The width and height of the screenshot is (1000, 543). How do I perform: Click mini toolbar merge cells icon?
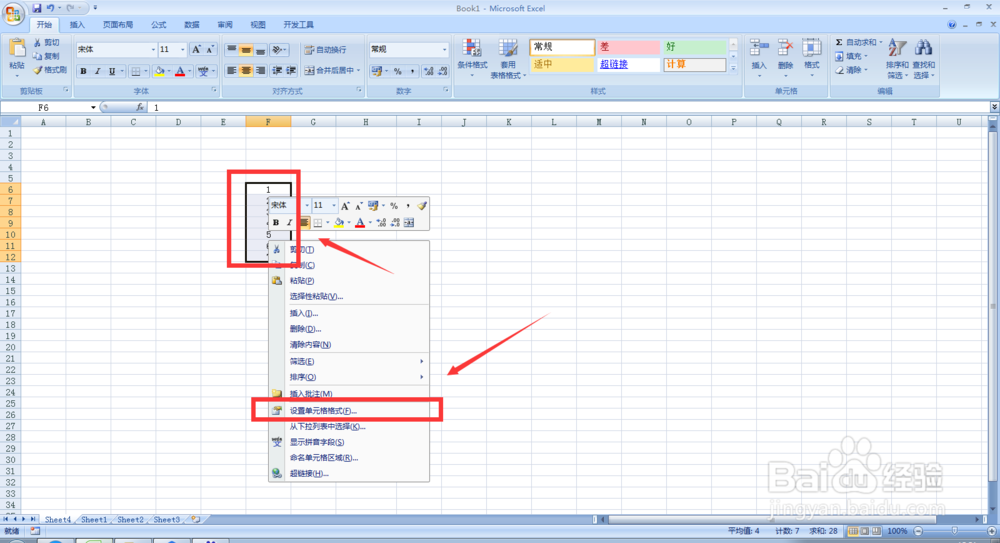[409, 222]
